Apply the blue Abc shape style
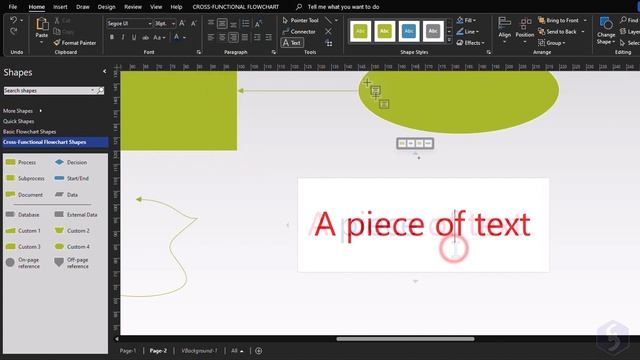This screenshot has width=640, height=360. (x=409, y=31)
